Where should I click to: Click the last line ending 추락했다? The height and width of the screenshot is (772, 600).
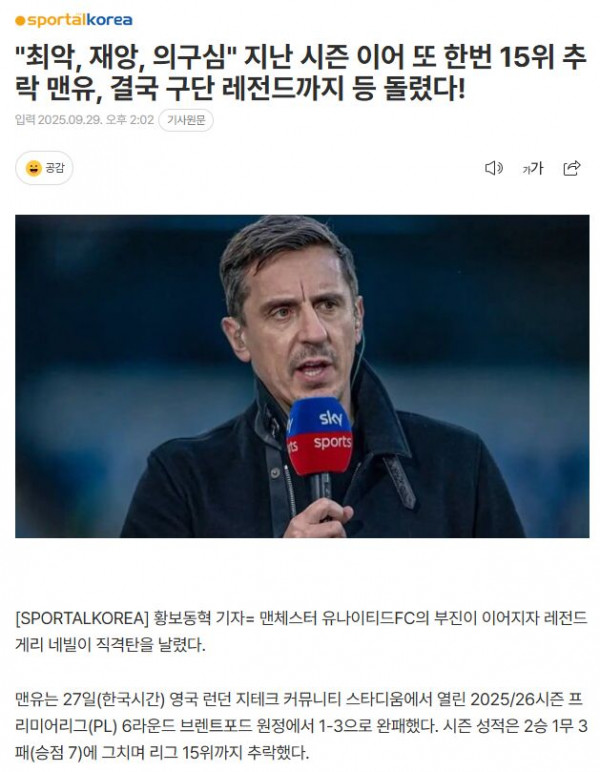[162, 752]
